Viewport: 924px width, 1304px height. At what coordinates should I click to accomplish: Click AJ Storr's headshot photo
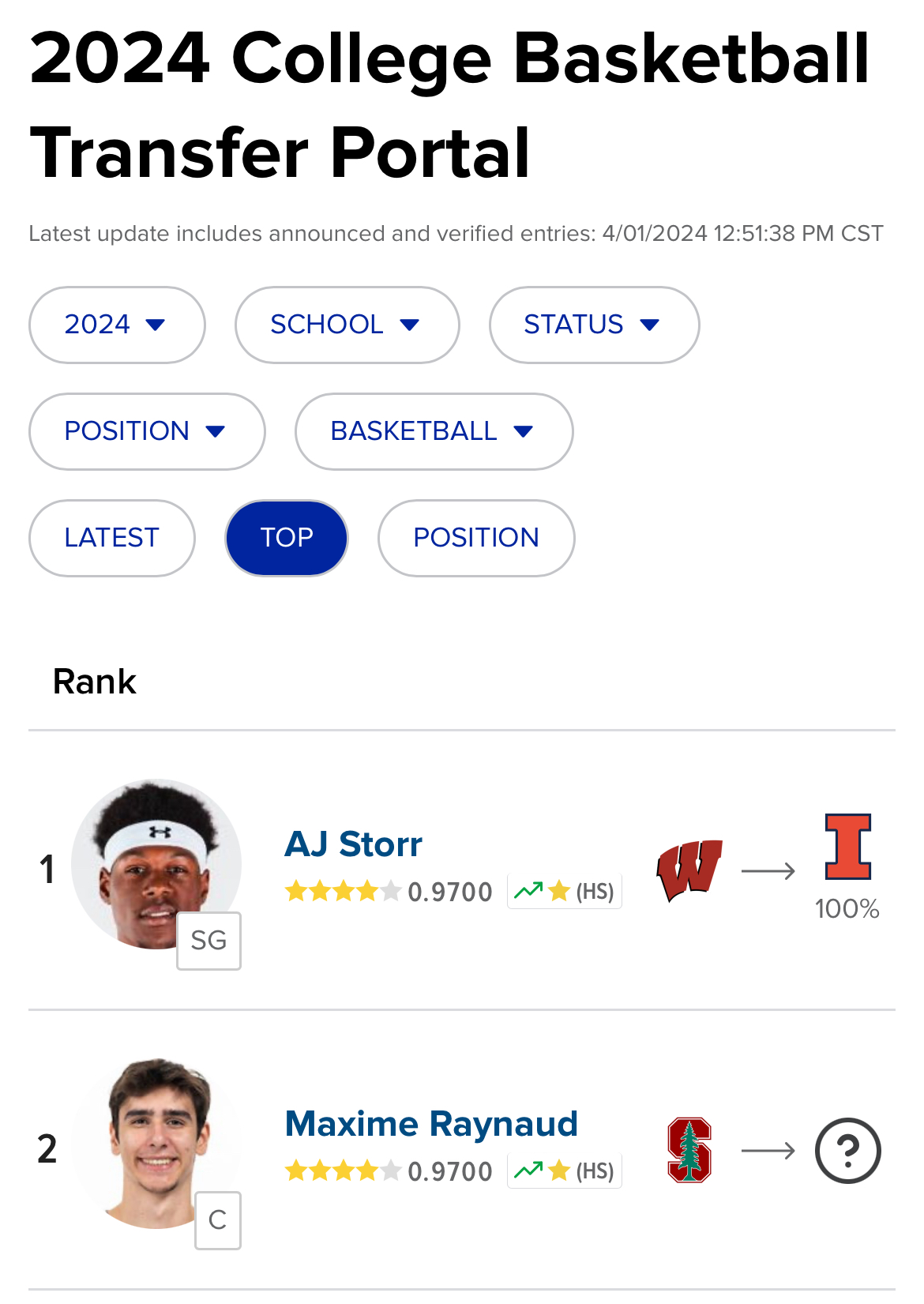pyautogui.click(x=154, y=861)
